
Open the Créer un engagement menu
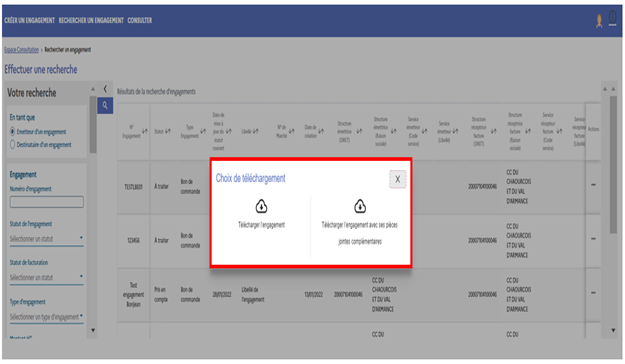[29, 20]
